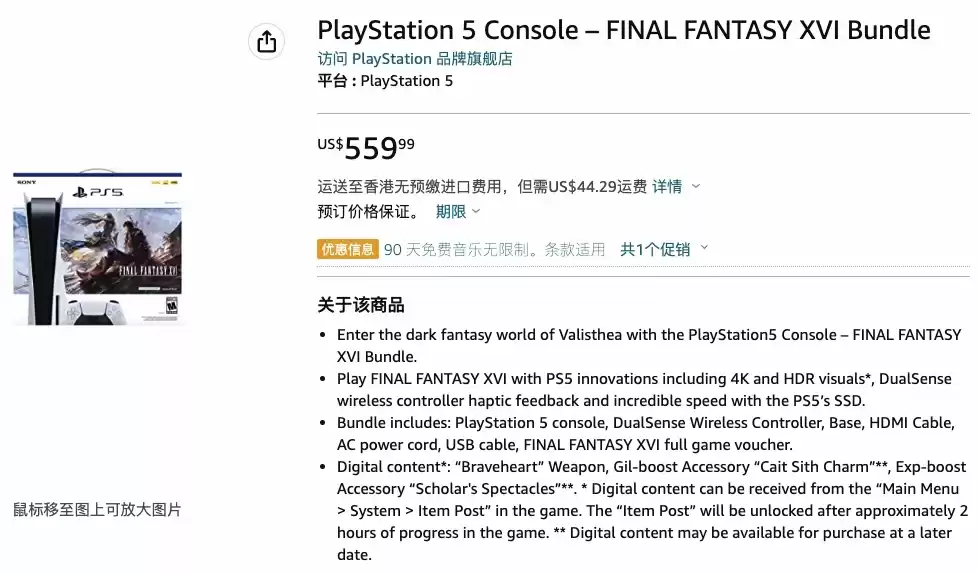This screenshot has height=574, width=978.
Task: Click the PlayStation 5 Console product title
Action: point(623,30)
